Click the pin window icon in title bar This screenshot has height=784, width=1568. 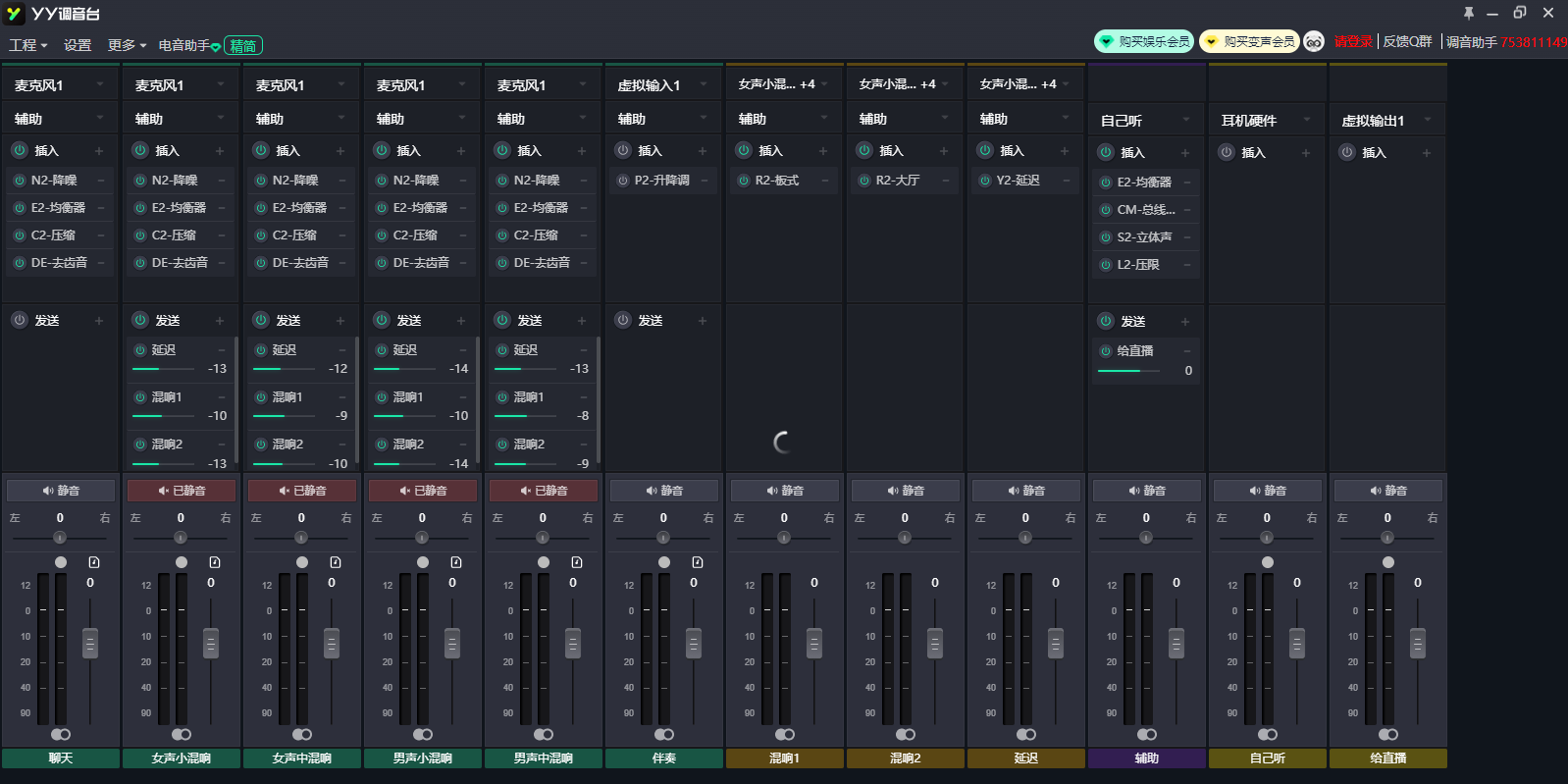(x=1468, y=13)
